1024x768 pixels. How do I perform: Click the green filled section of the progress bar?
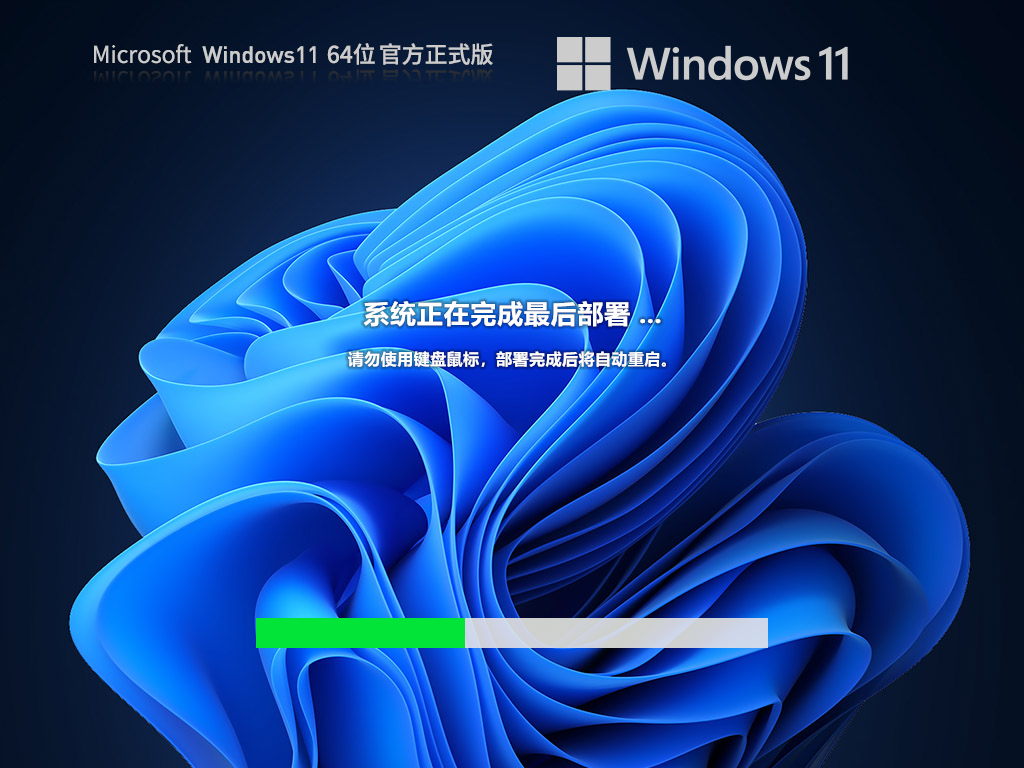click(360, 633)
